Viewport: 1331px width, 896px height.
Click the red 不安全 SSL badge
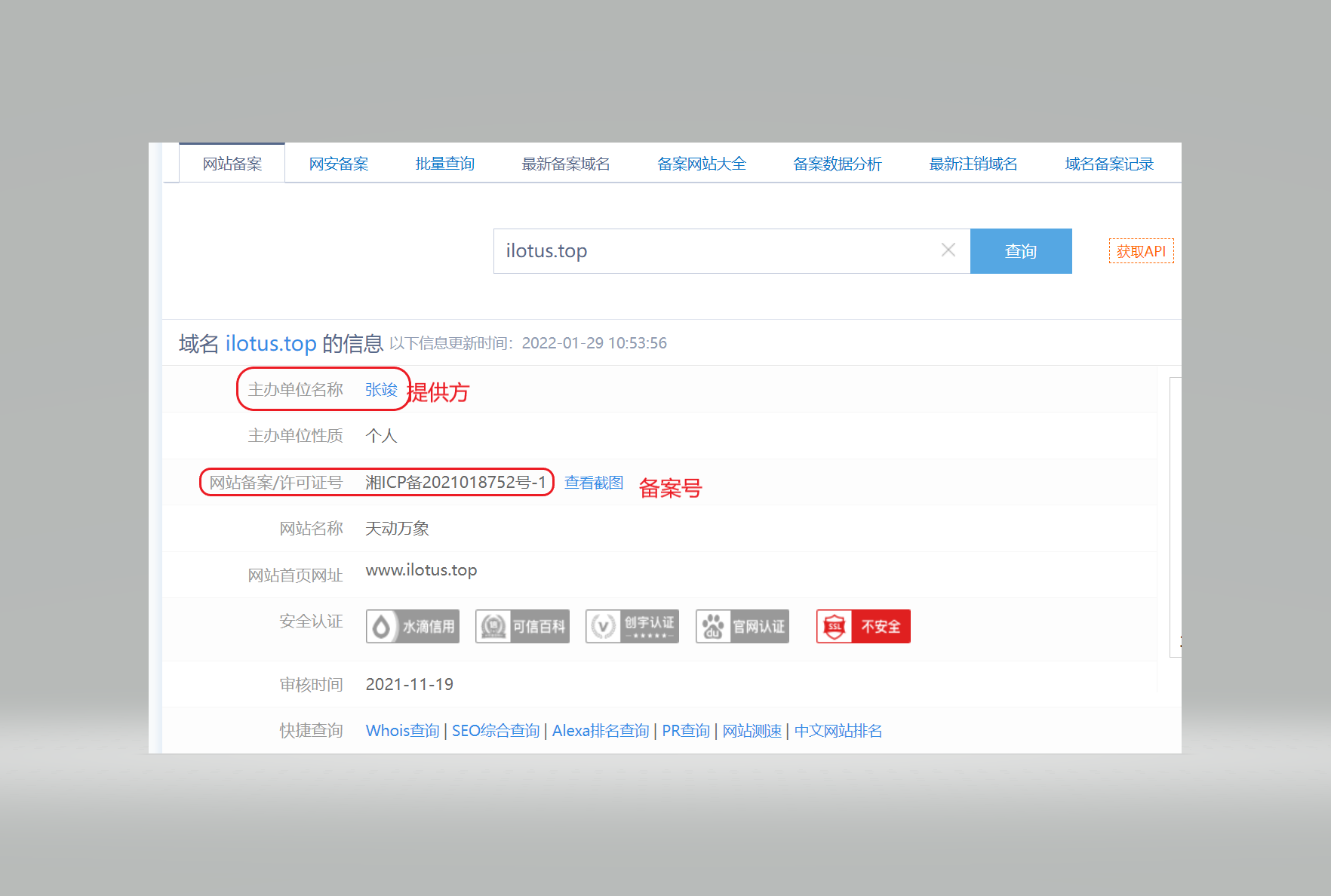tap(862, 626)
